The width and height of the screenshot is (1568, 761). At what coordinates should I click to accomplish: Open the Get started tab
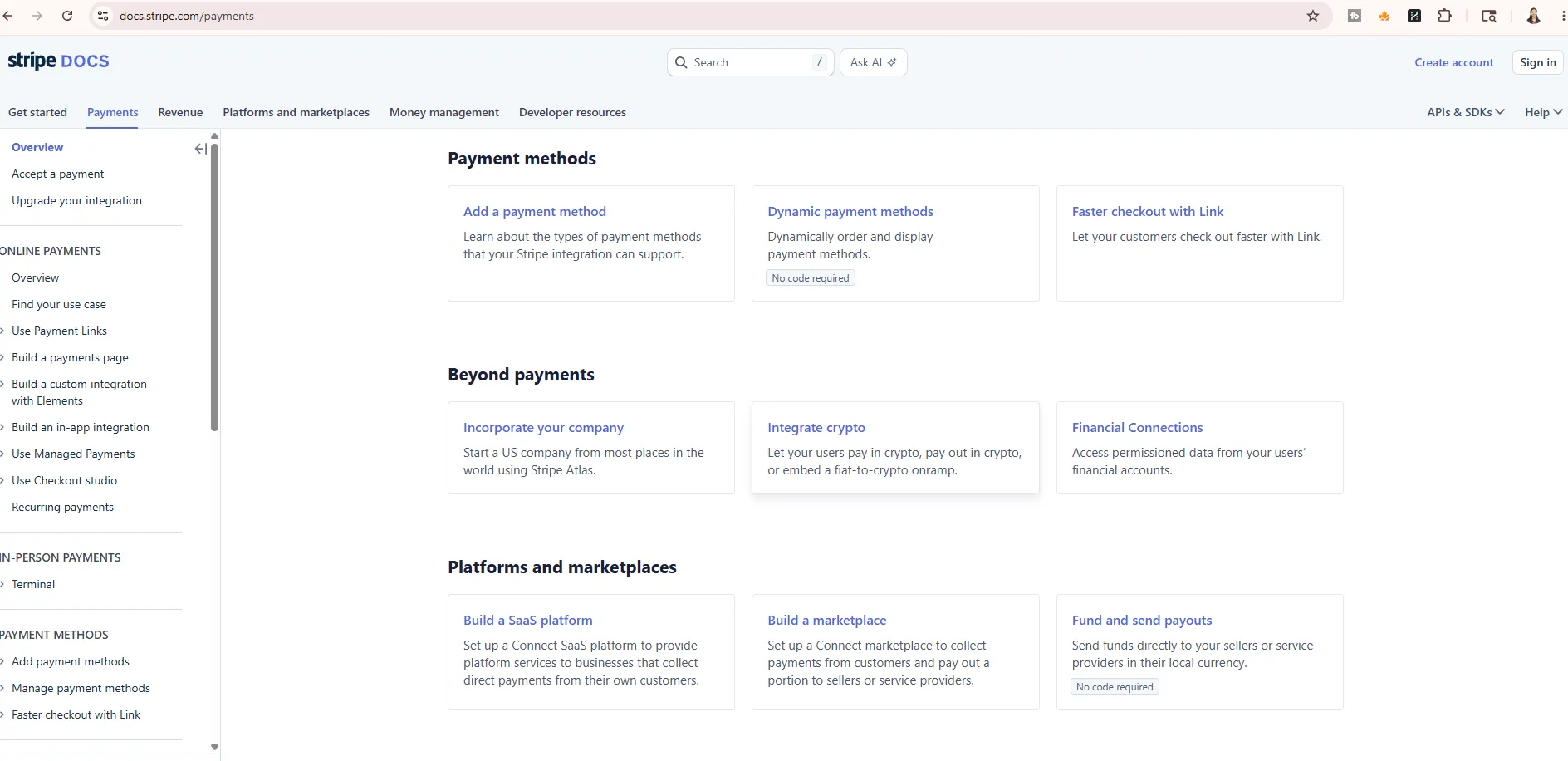(37, 112)
